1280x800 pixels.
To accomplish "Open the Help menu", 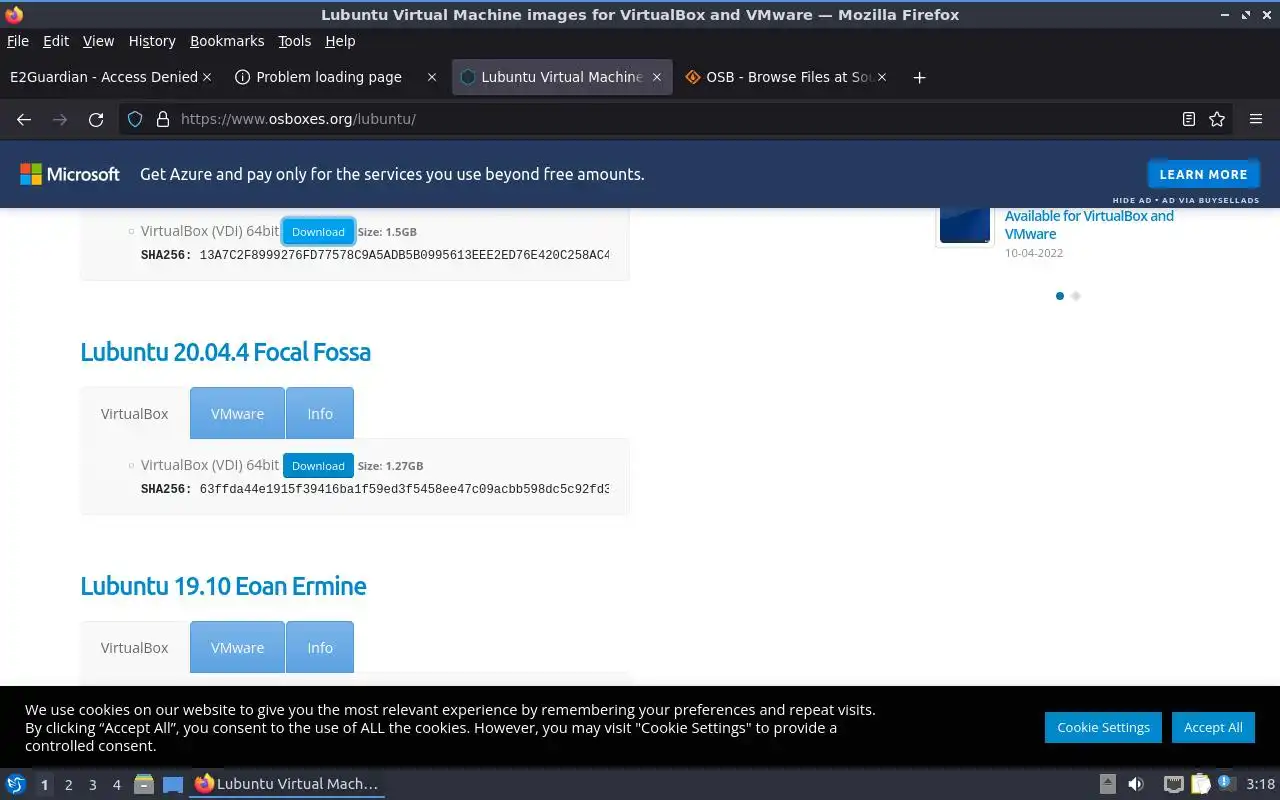I will coord(340,41).
